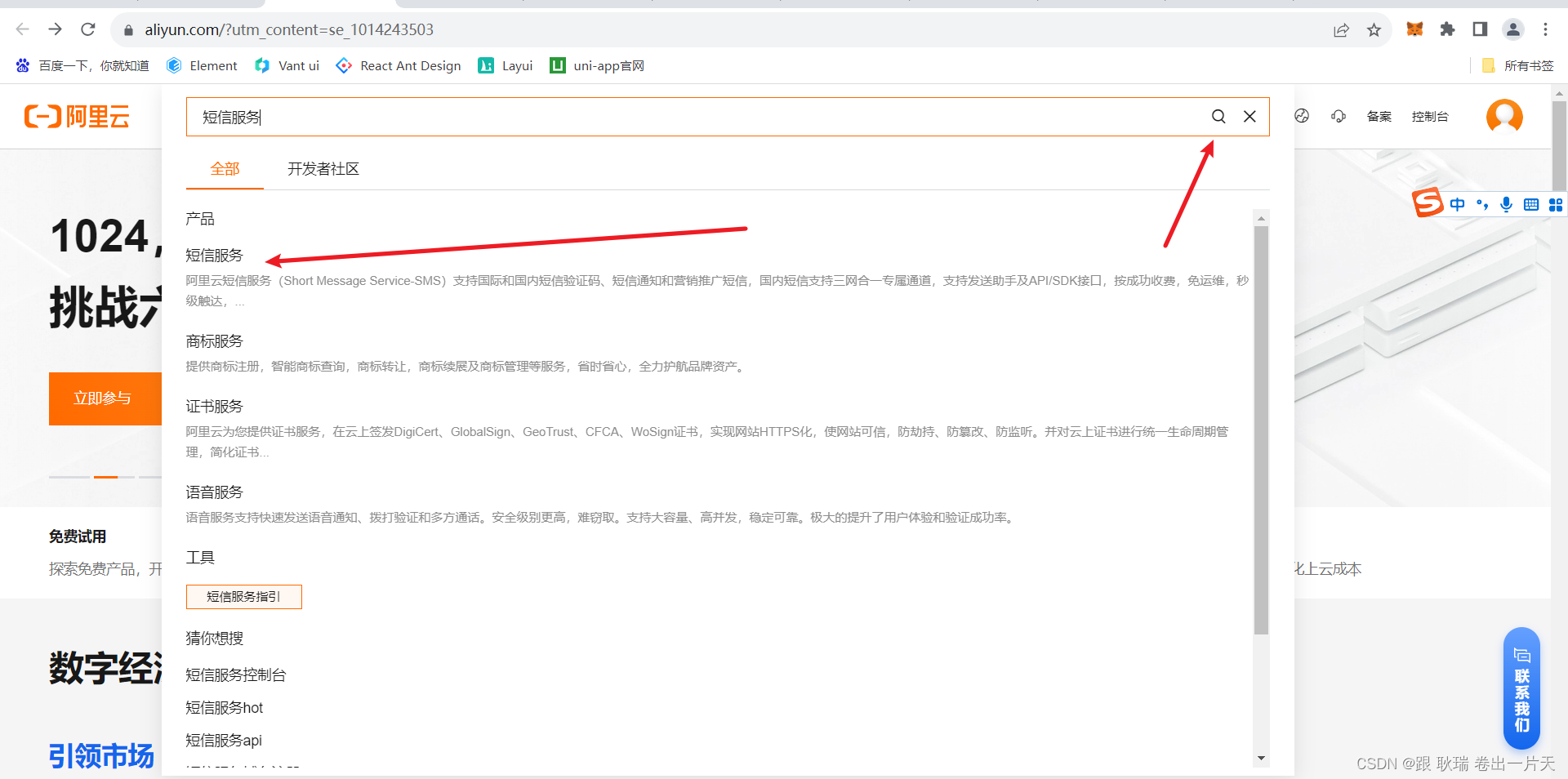Open the user avatar menu

1504,117
